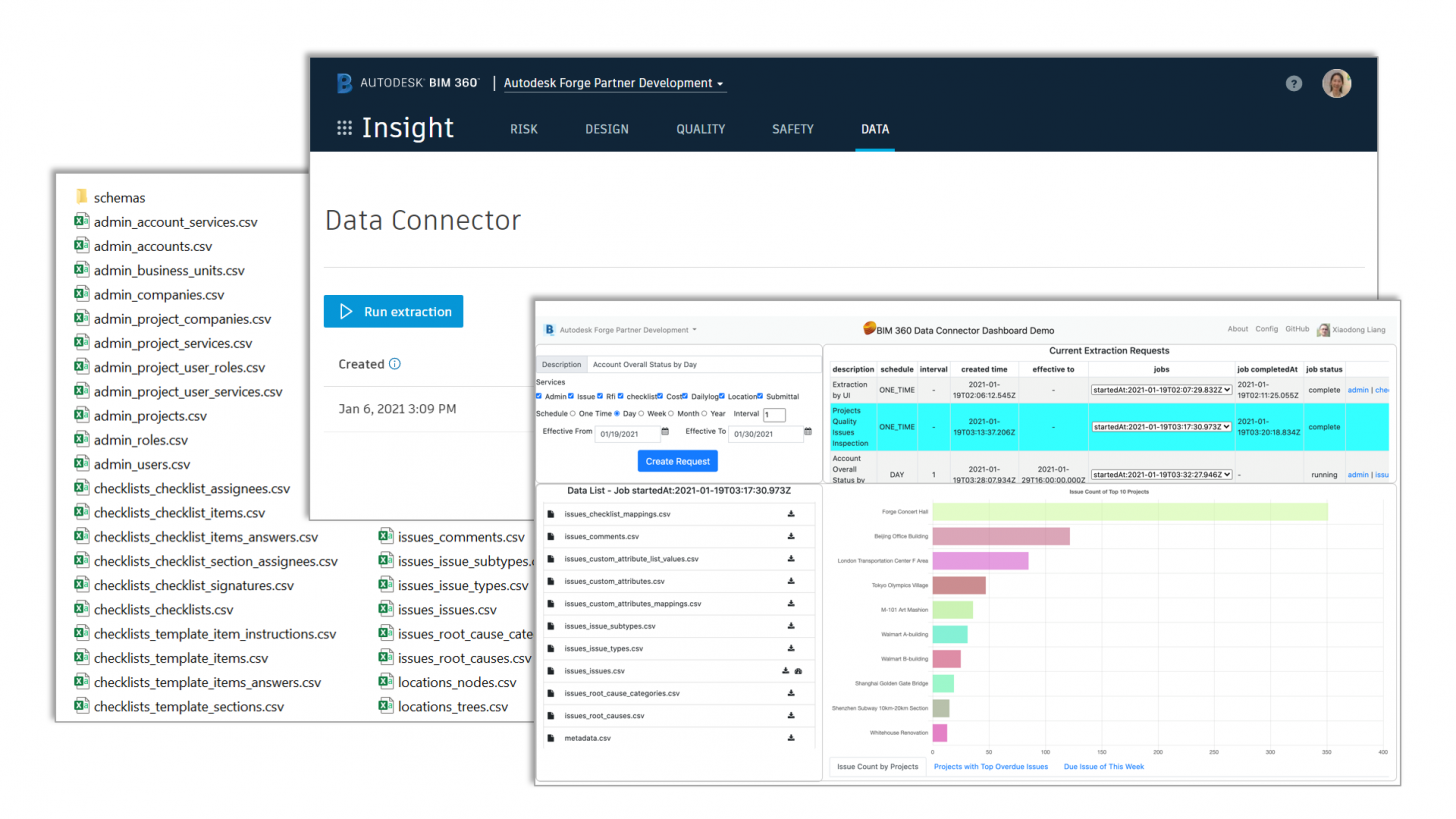Download metadata.csv using its download icon
1456x819 pixels.
point(791,738)
